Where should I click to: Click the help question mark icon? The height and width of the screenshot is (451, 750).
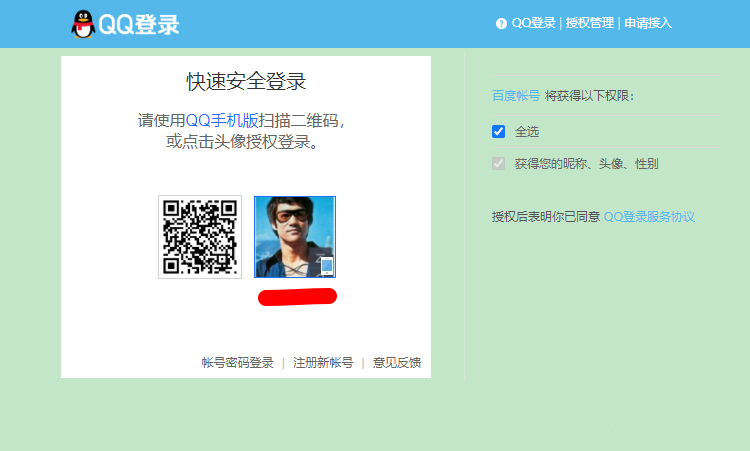[501, 23]
